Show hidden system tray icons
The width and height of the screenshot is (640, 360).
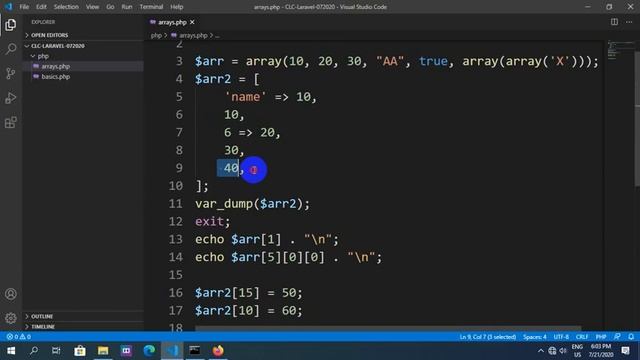tap(541, 351)
